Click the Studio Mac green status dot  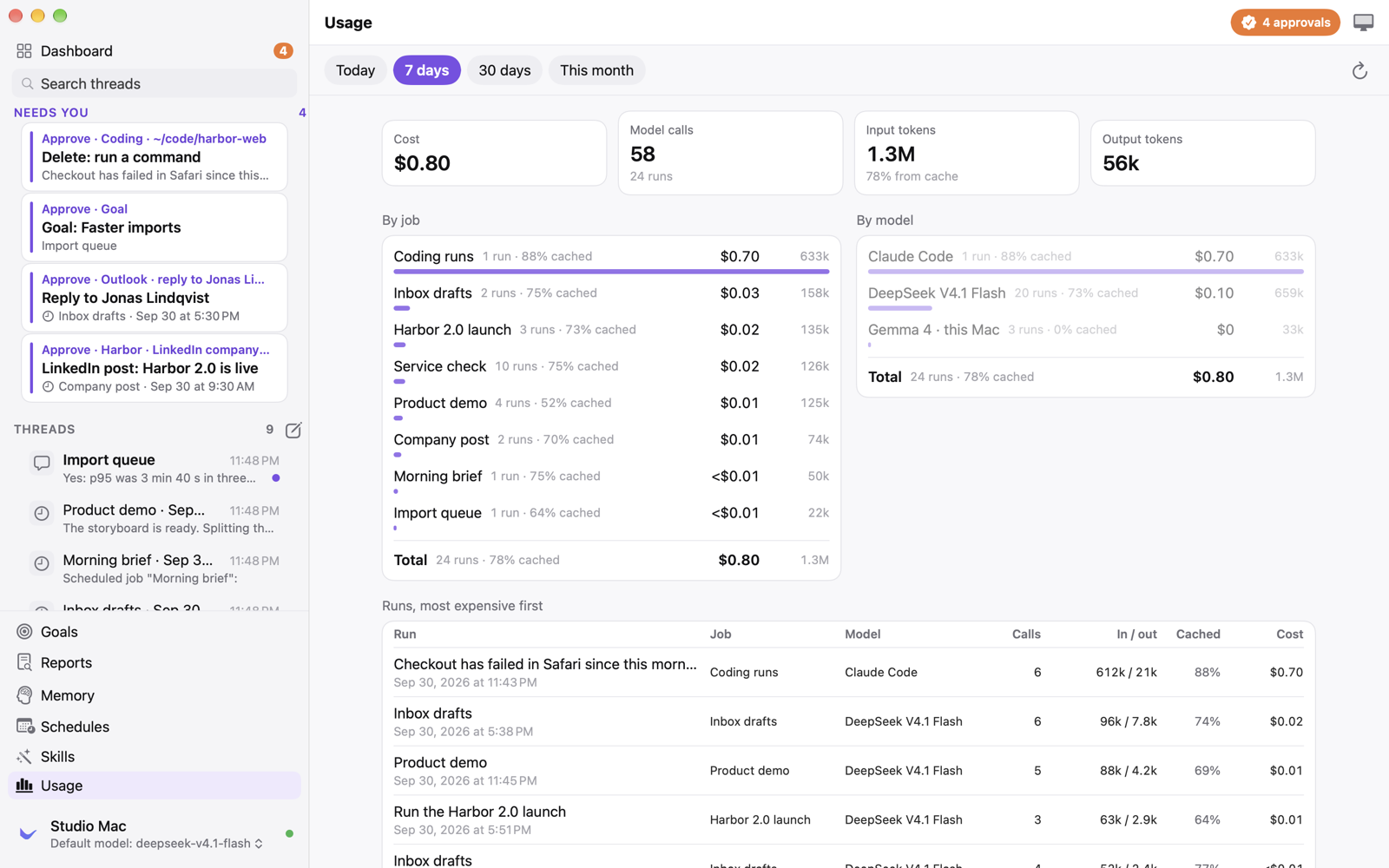(289, 833)
